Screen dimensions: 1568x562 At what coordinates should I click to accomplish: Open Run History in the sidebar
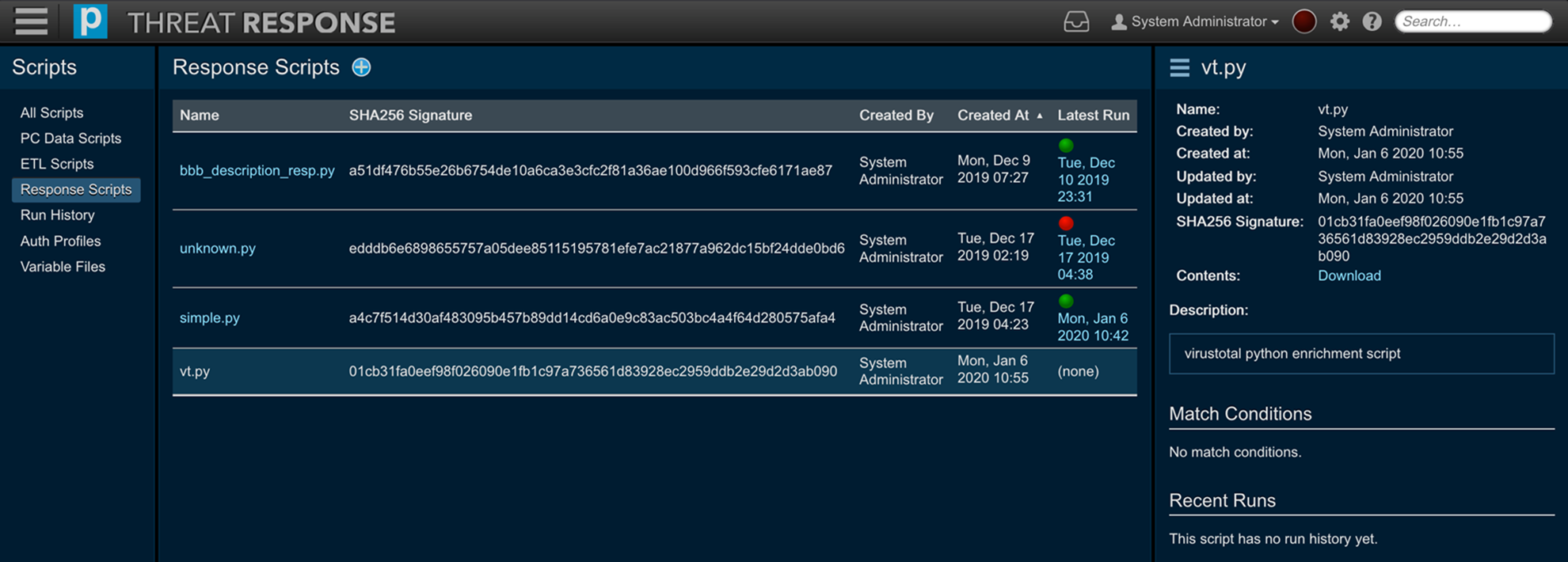point(57,215)
